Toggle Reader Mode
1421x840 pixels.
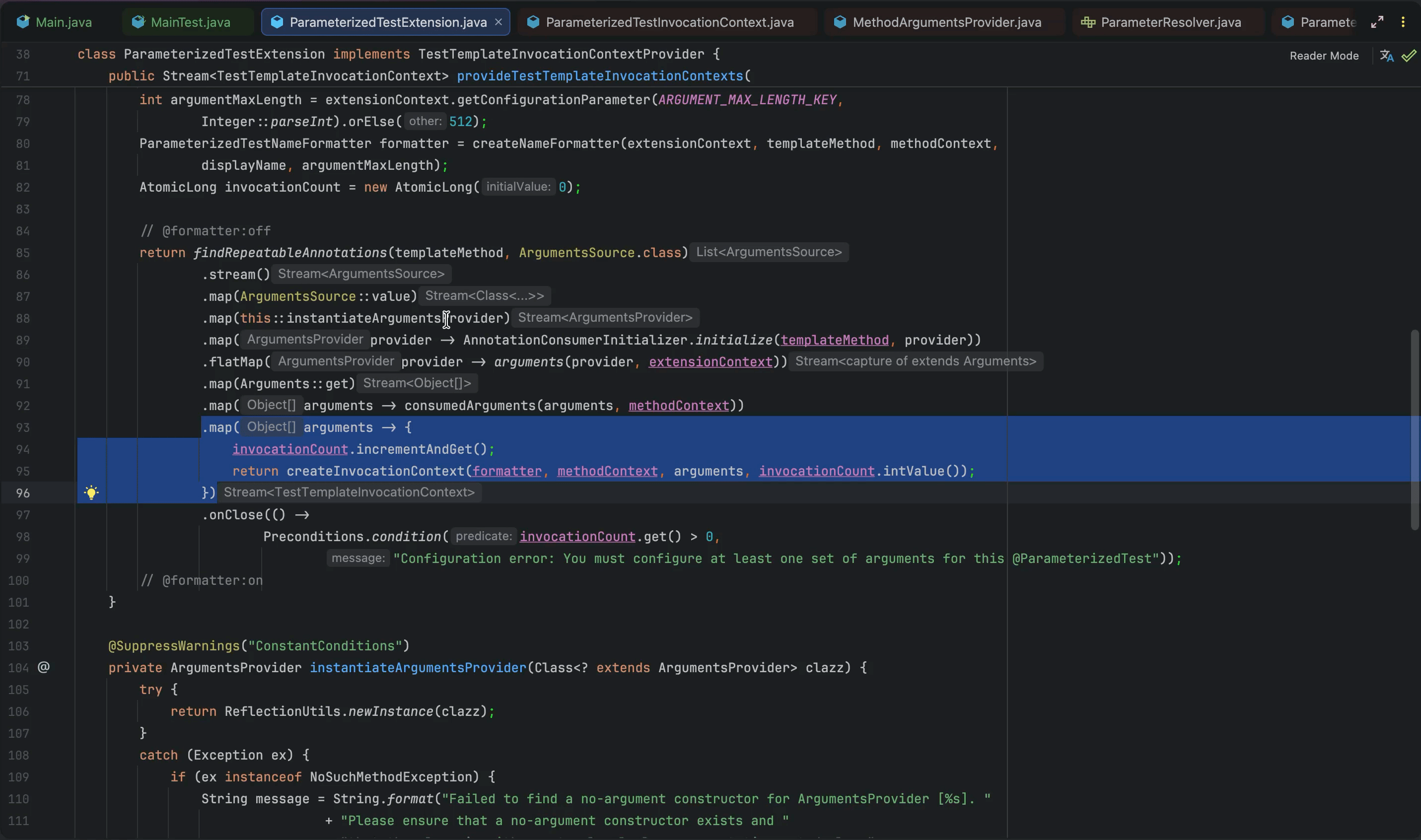(1324, 56)
